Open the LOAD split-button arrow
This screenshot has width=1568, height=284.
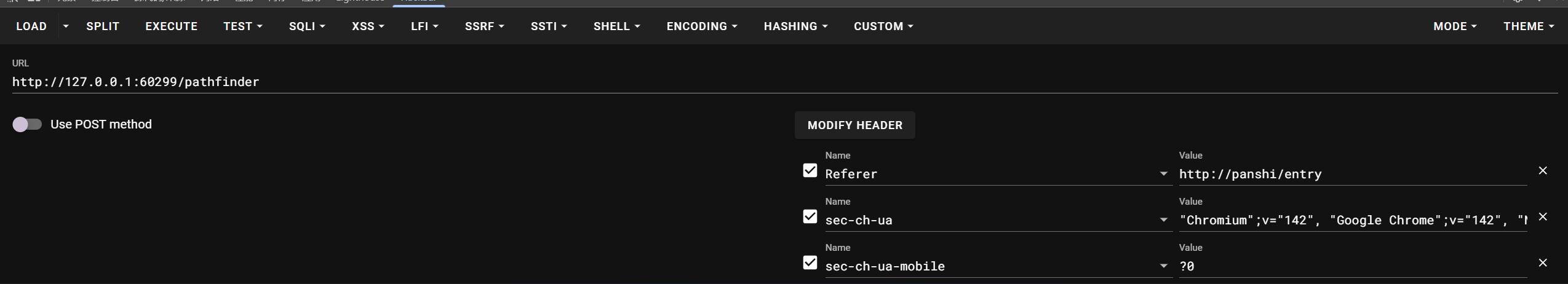(66, 26)
